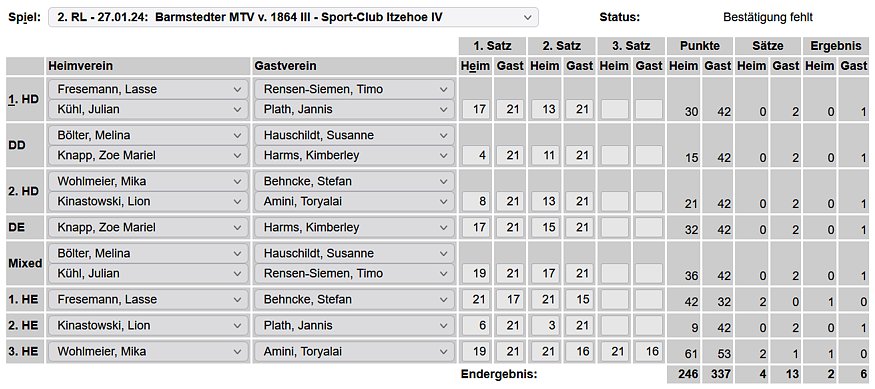Open Rensen-Siemen, Timo dropdown in Mixed row

354,273
